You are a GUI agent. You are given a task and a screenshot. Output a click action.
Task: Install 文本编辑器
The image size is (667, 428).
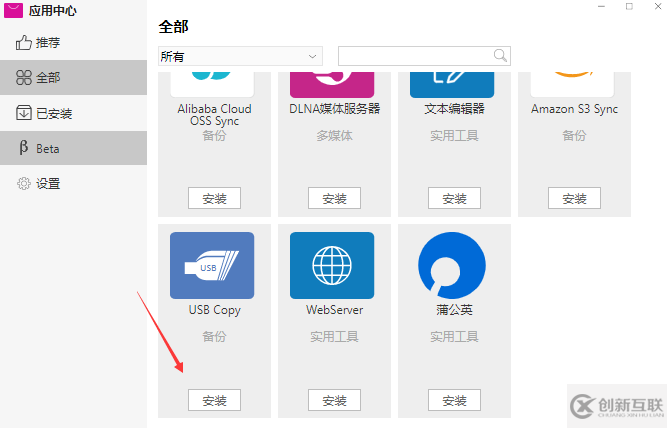click(454, 198)
